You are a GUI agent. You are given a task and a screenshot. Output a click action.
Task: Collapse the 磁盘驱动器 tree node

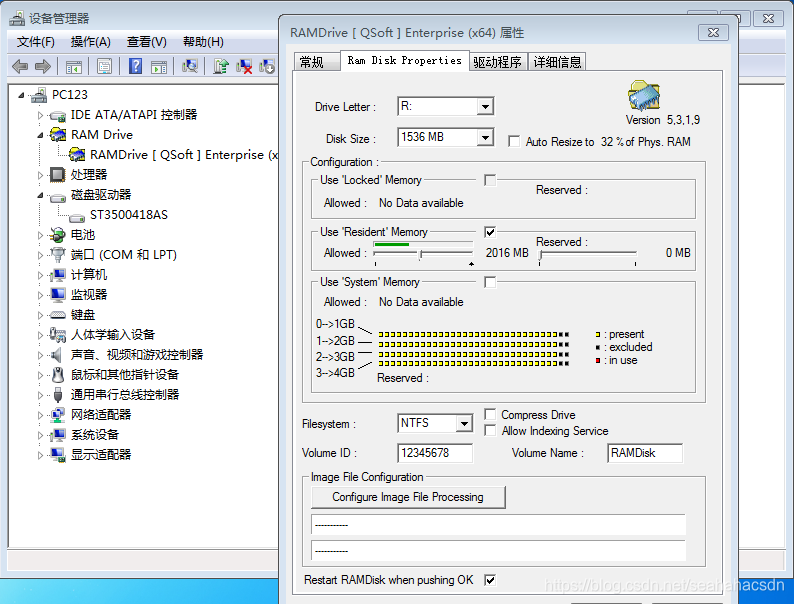tap(41, 195)
